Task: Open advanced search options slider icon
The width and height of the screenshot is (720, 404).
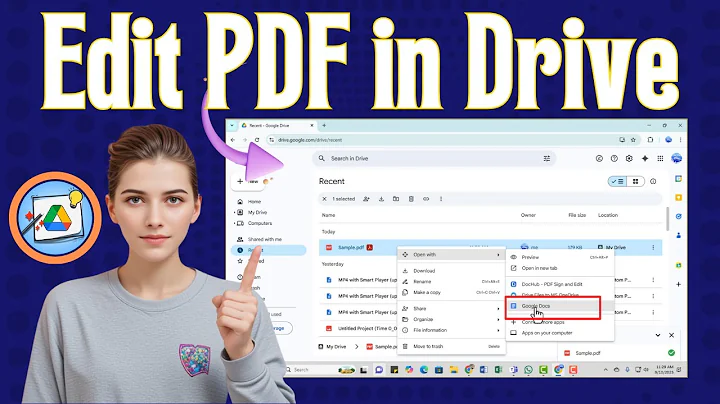Action: point(546,158)
